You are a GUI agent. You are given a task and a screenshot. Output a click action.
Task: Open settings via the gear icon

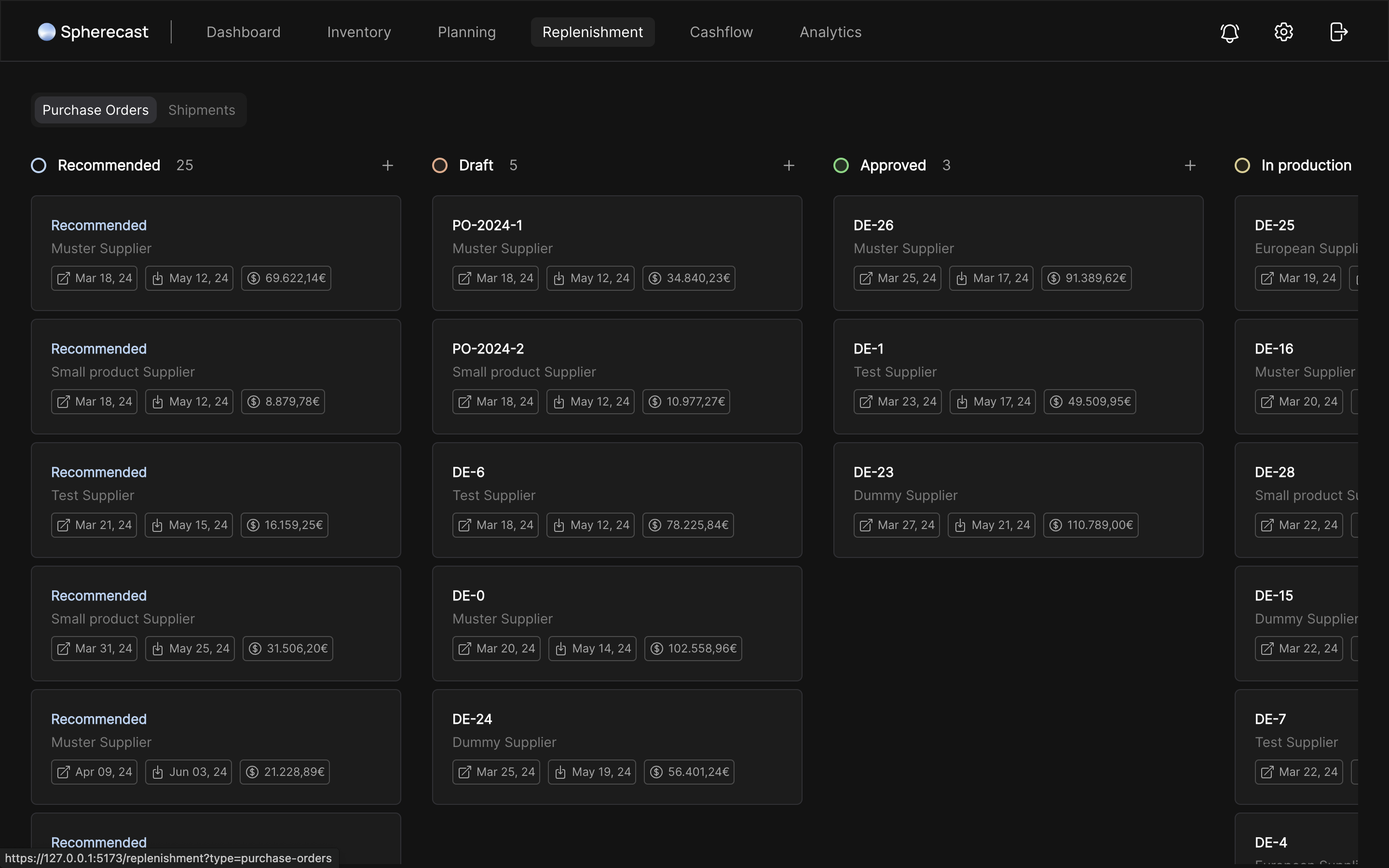[1283, 32]
